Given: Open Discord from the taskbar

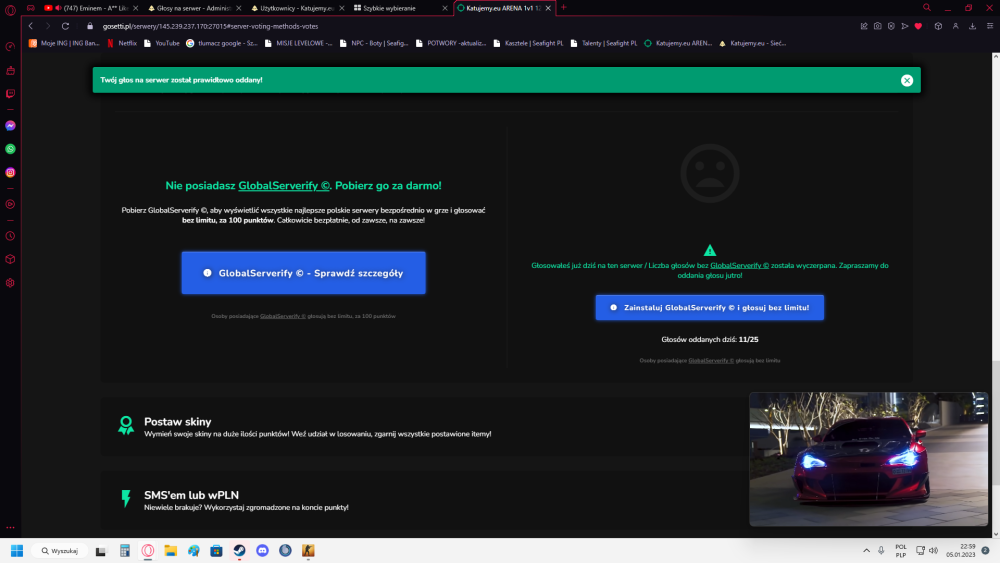Looking at the screenshot, I should click(262, 551).
